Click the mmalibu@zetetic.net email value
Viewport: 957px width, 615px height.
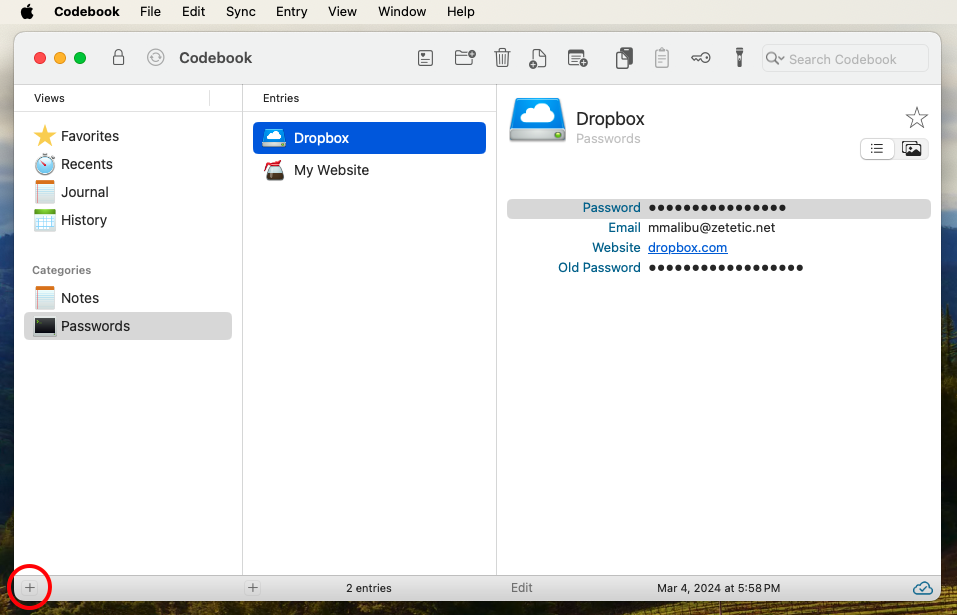(x=712, y=228)
